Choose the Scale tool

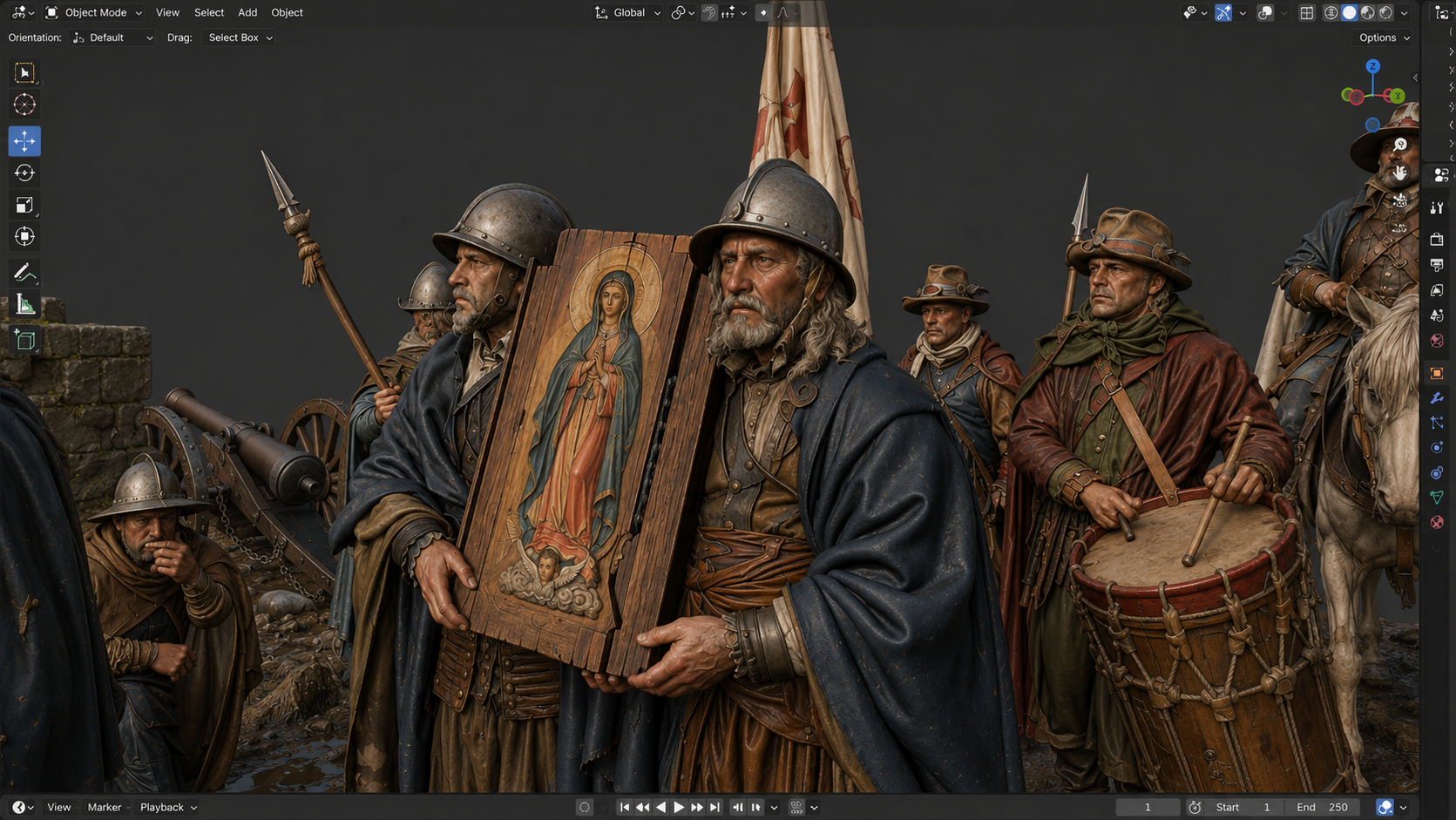[24, 205]
